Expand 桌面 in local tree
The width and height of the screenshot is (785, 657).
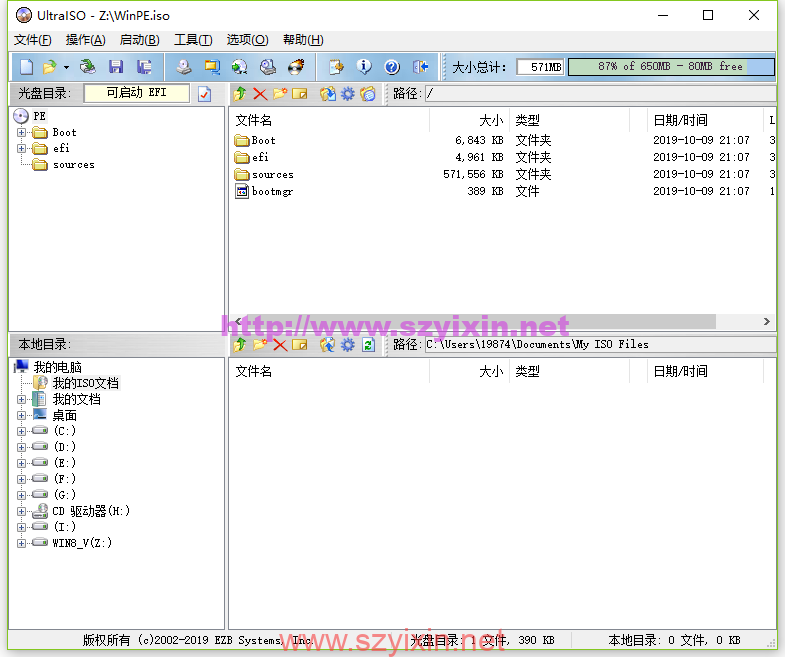[22, 415]
